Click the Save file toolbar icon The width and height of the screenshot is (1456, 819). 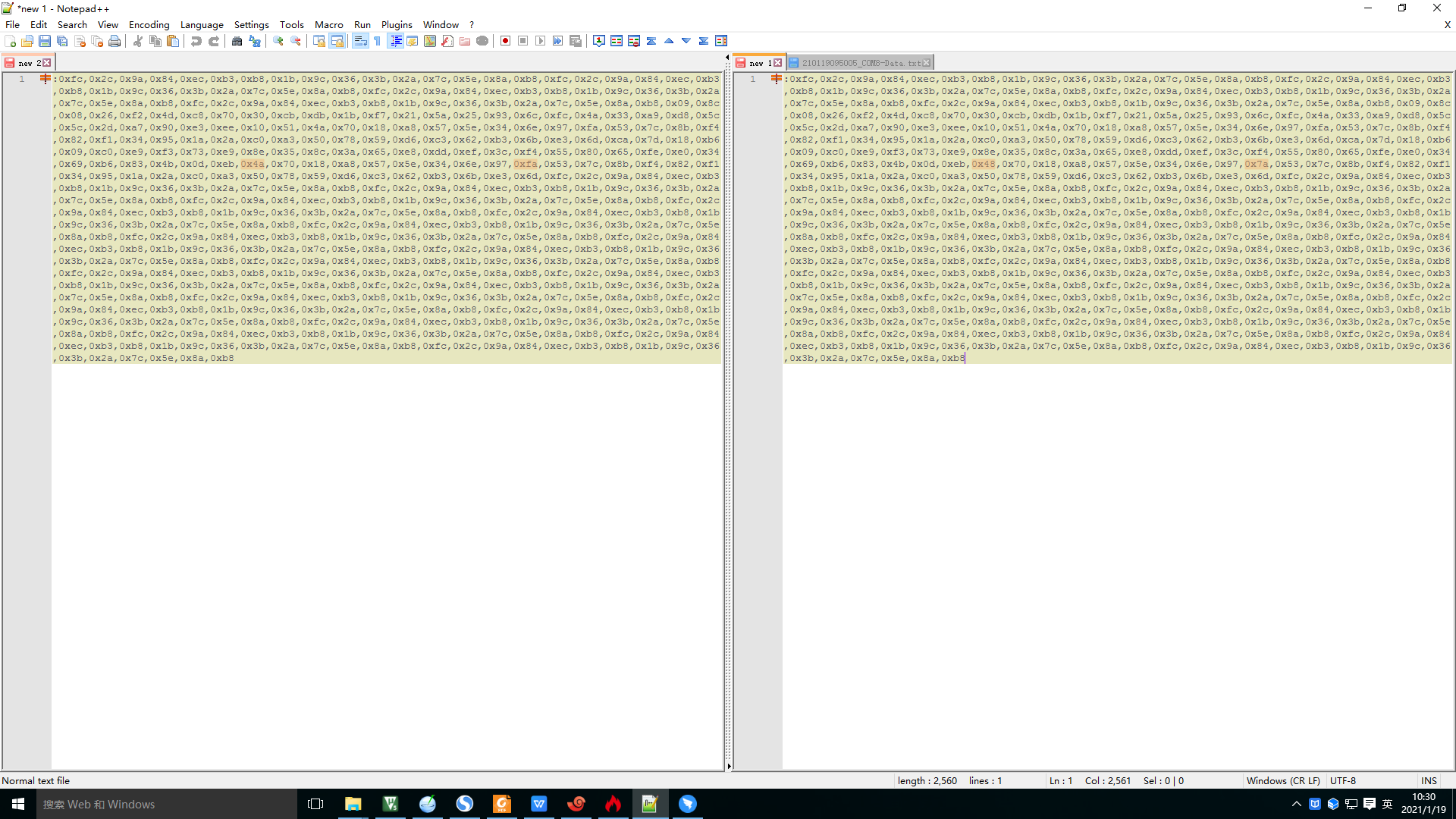click(45, 41)
